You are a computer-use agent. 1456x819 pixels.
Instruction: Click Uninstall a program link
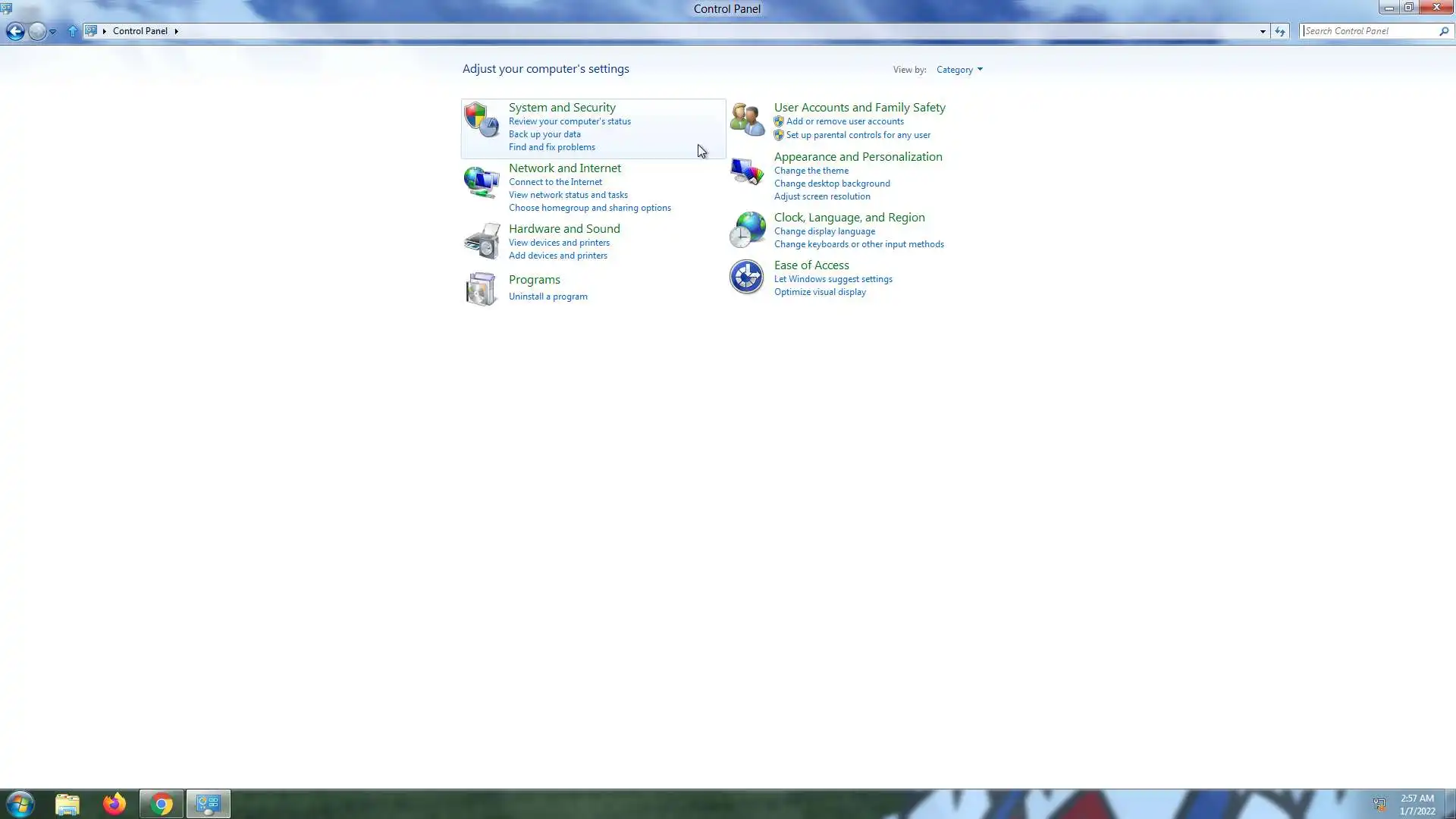[x=548, y=297]
